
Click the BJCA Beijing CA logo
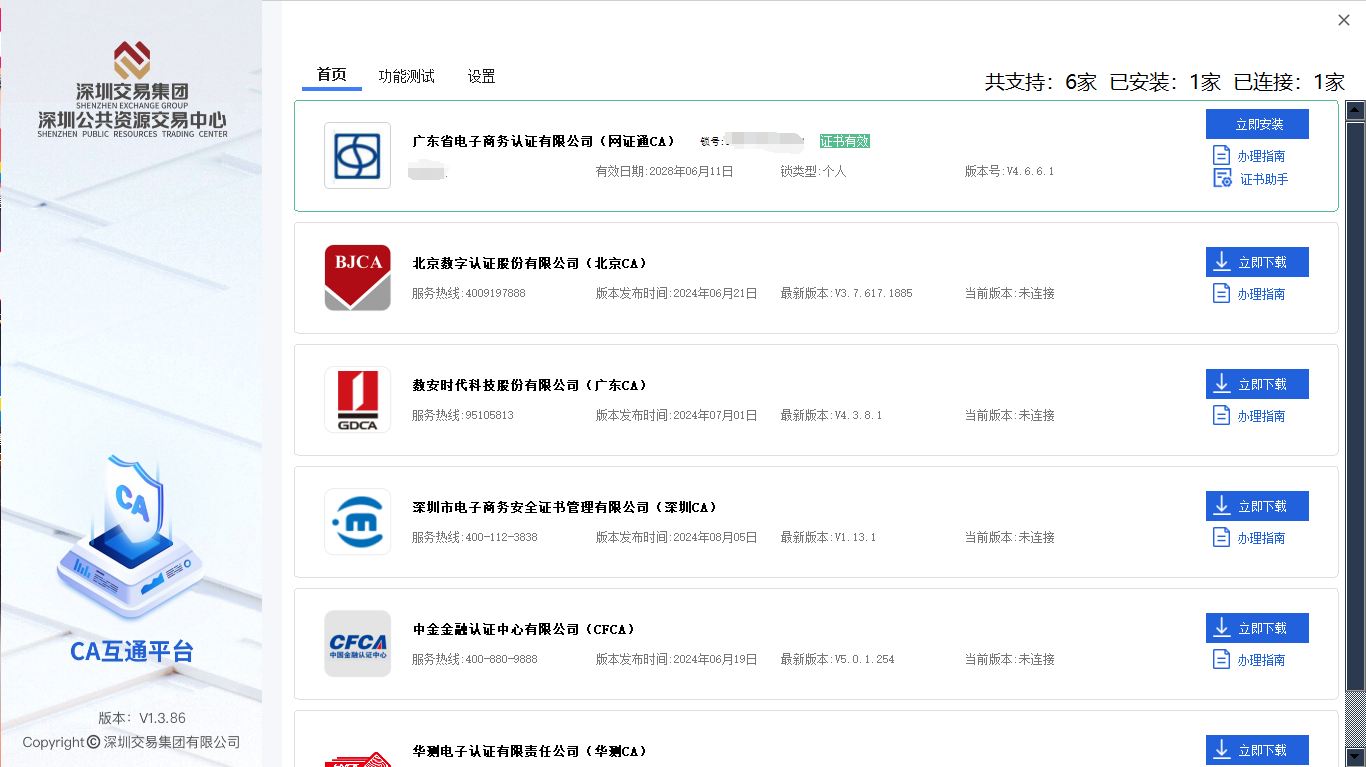[357, 278]
